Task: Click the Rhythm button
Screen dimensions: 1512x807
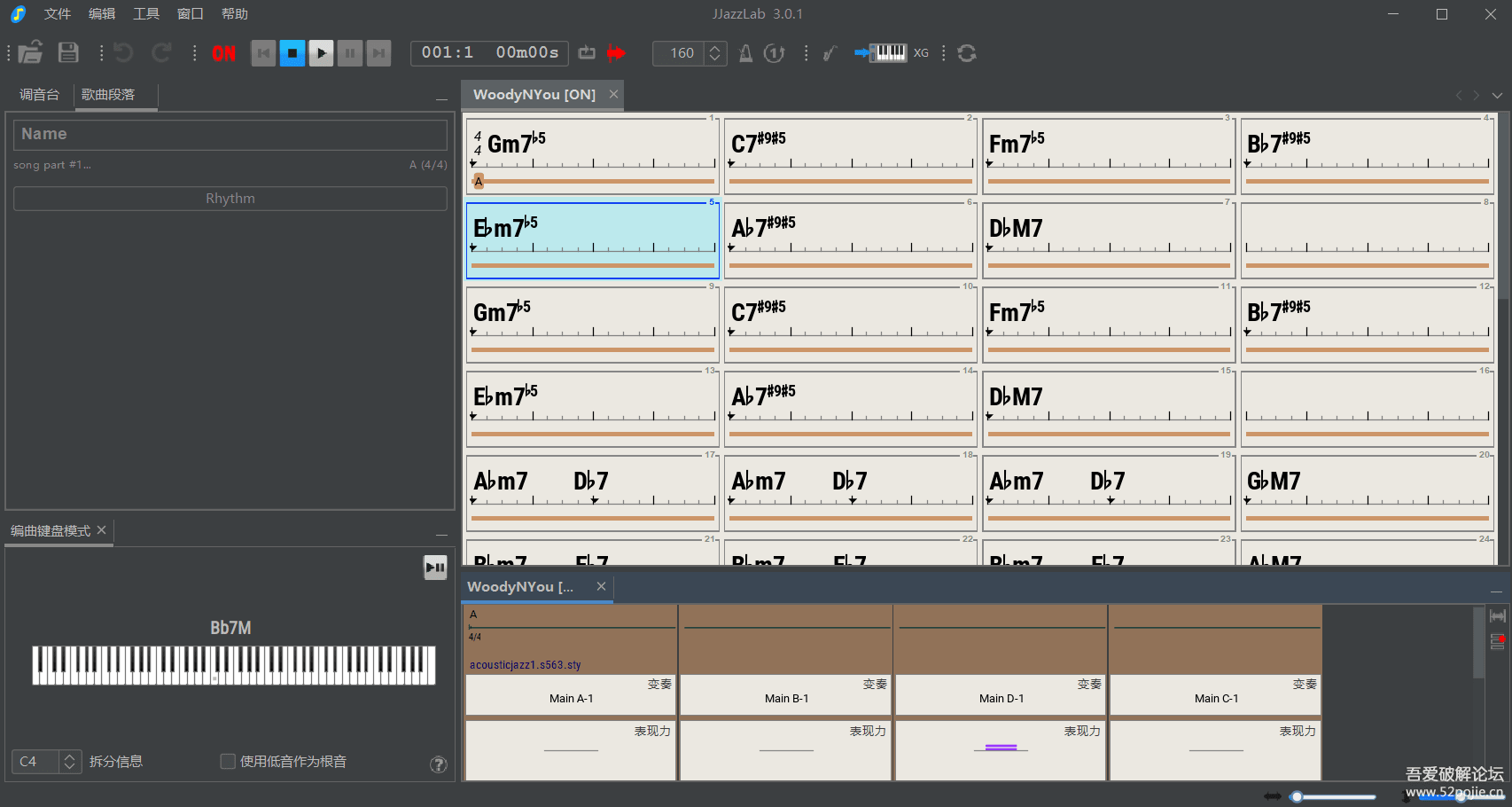Action: pos(230,199)
